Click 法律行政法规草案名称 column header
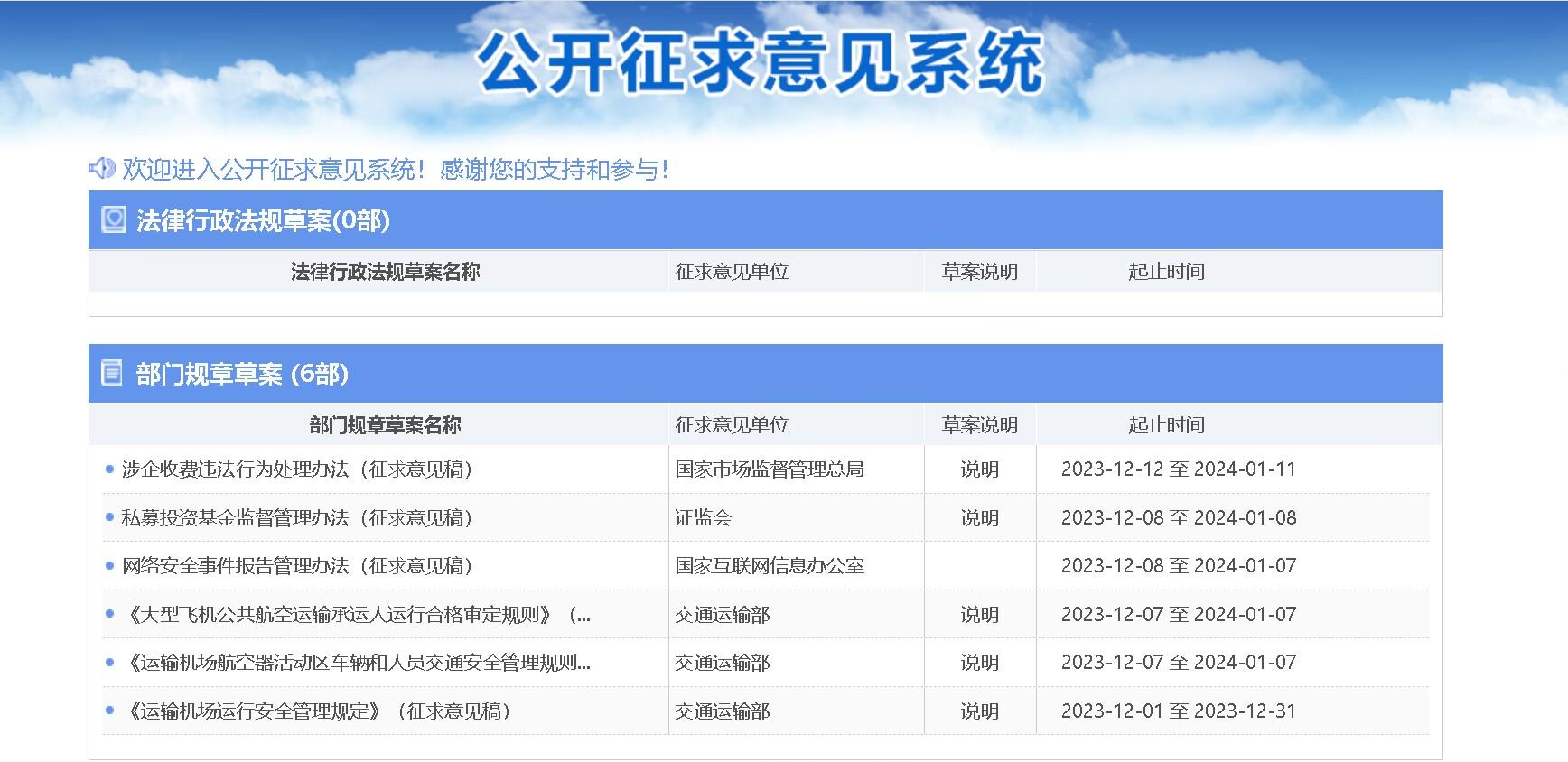The height and width of the screenshot is (762, 1568). click(386, 272)
